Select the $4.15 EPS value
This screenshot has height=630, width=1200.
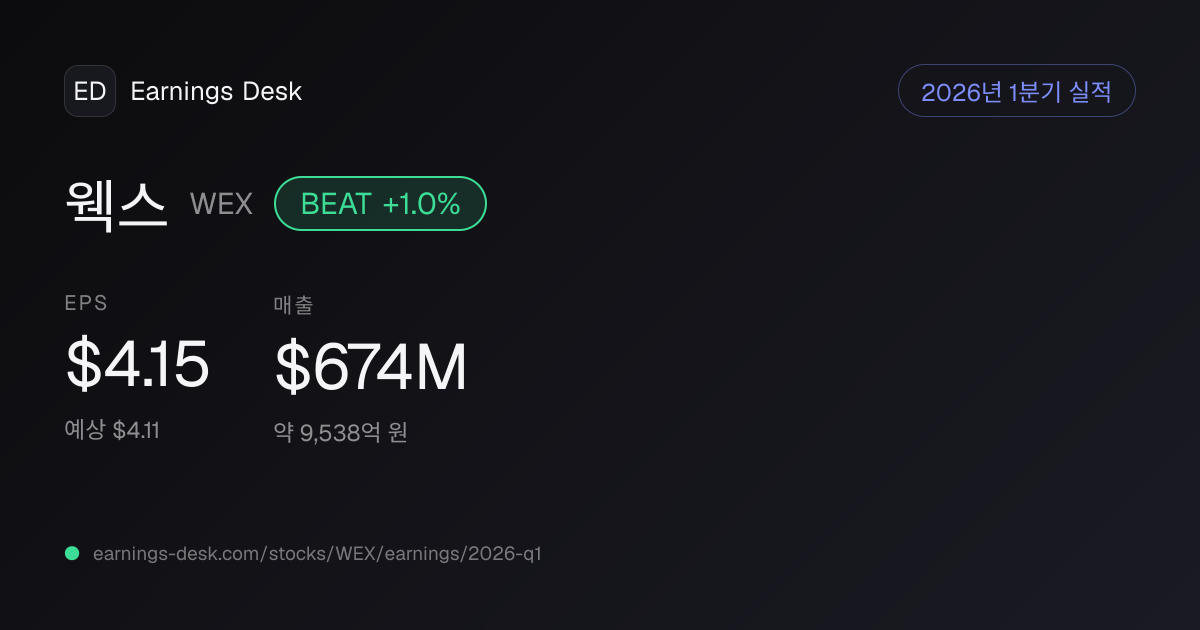(137, 364)
